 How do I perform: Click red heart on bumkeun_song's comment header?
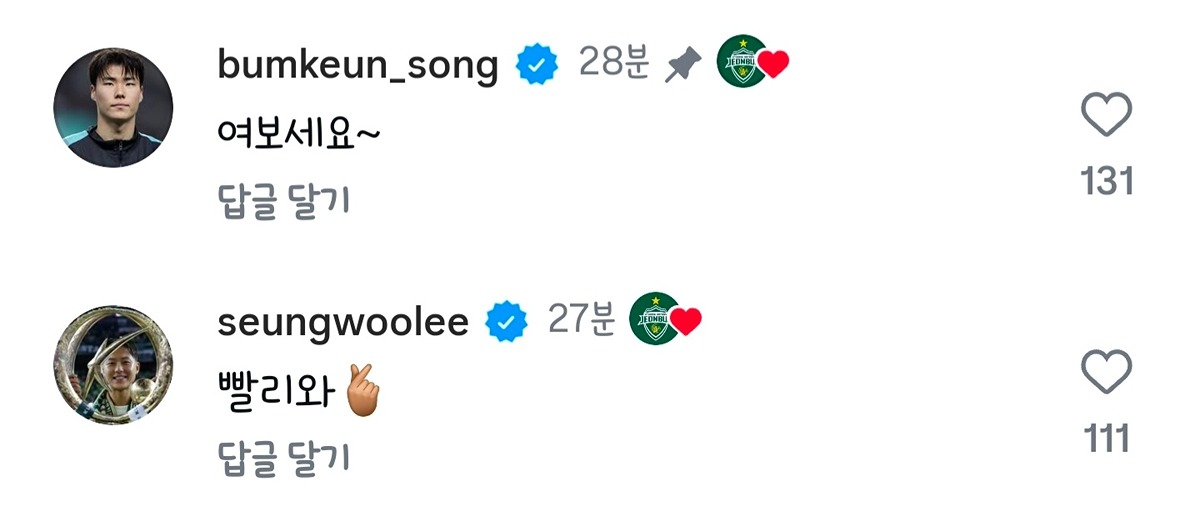tap(773, 65)
